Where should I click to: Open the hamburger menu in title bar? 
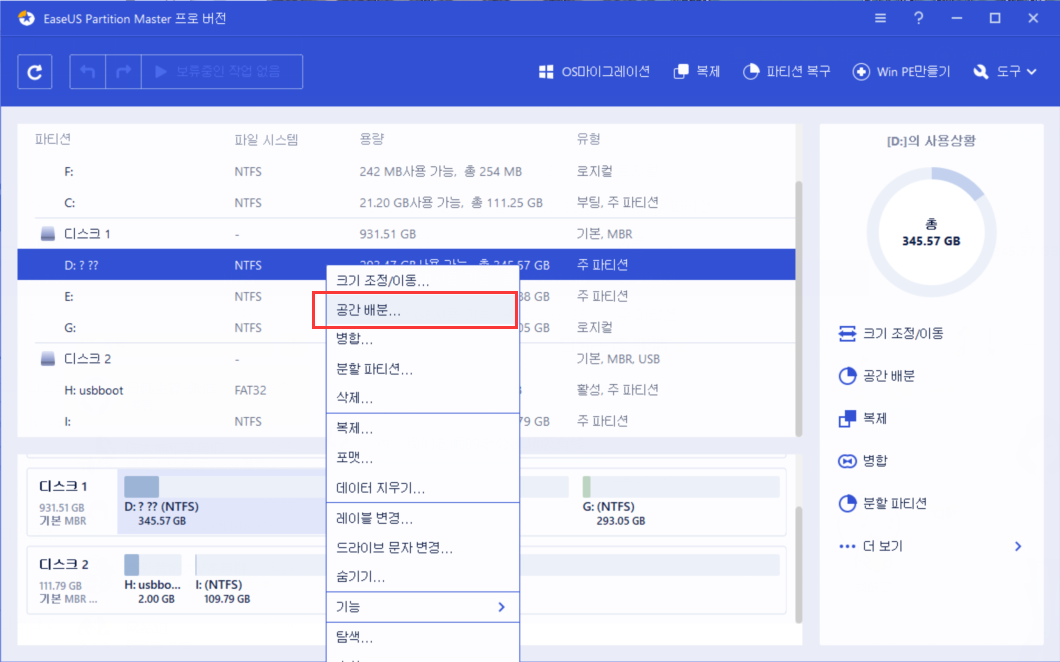[x=880, y=18]
